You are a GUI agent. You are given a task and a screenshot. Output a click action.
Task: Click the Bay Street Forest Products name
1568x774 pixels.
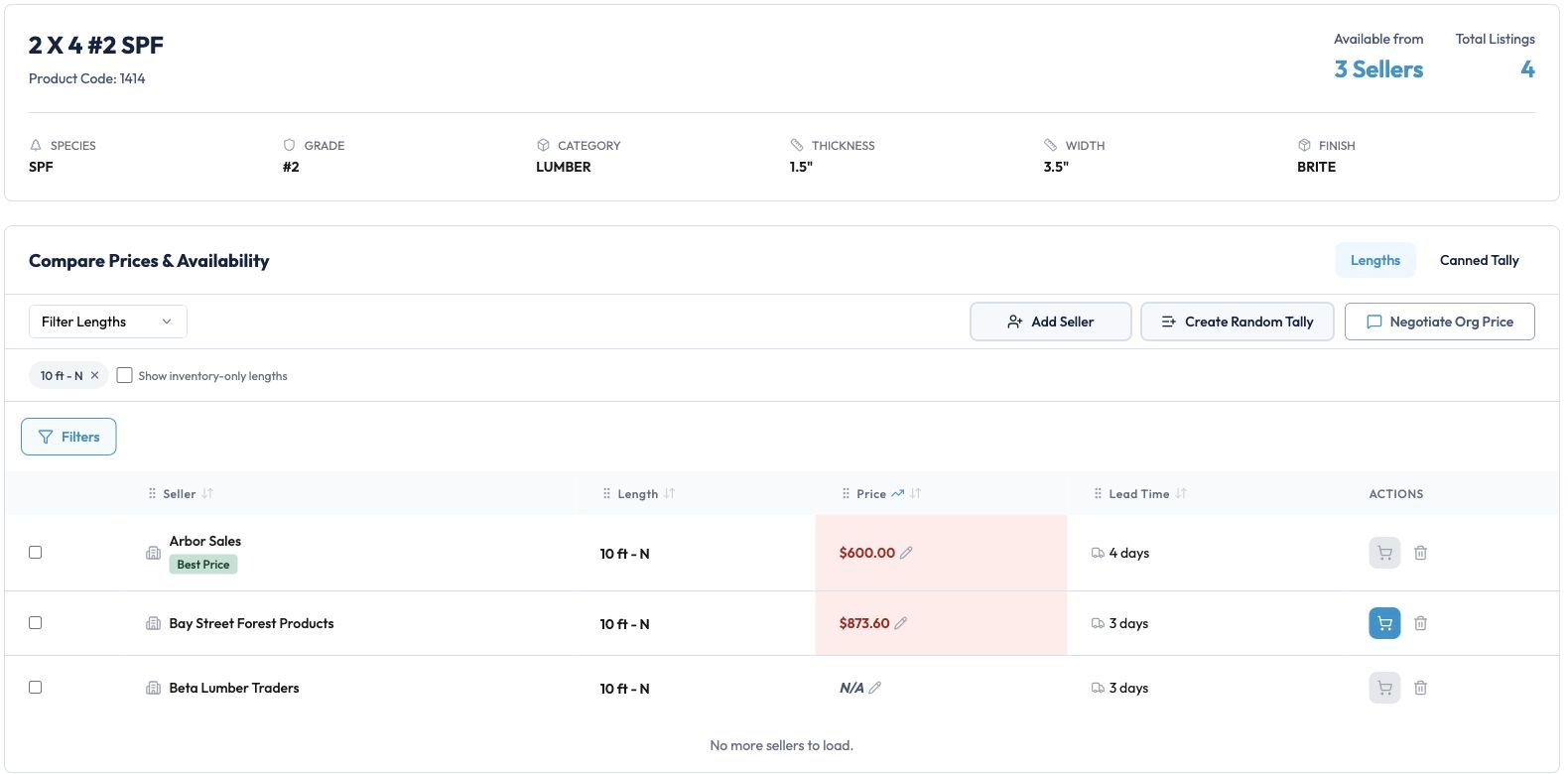click(251, 623)
